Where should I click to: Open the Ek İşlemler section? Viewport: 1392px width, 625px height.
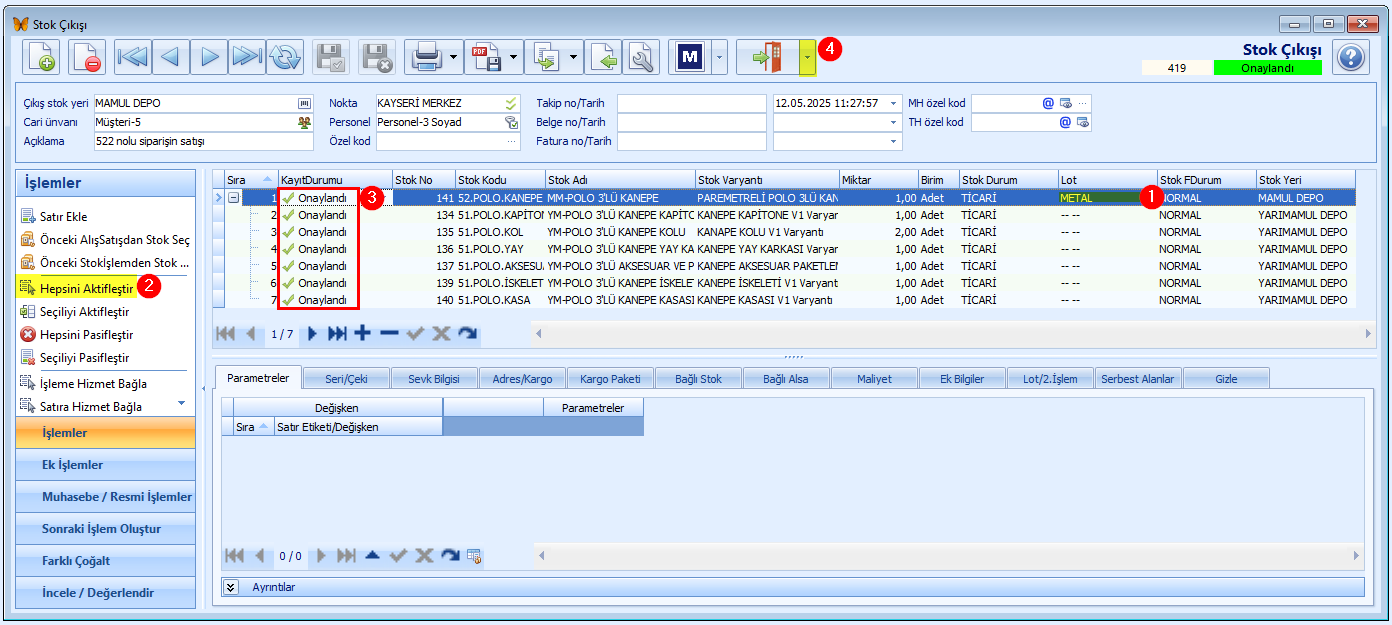coord(105,465)
